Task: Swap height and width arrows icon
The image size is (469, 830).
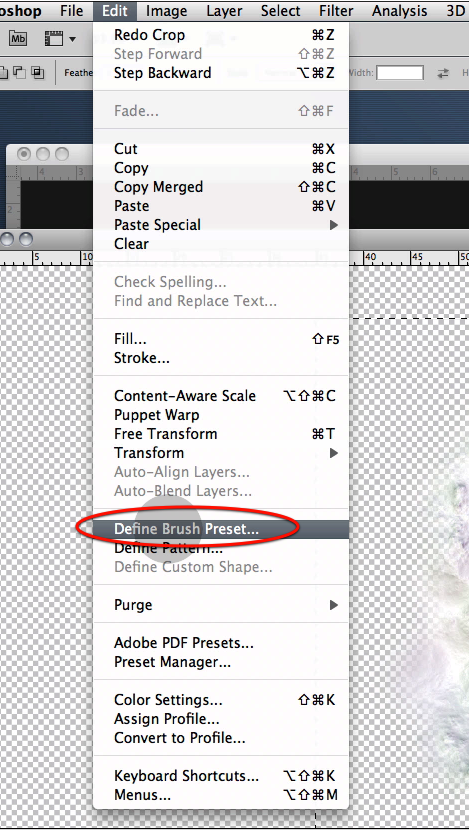Action: tap(443, 74)
